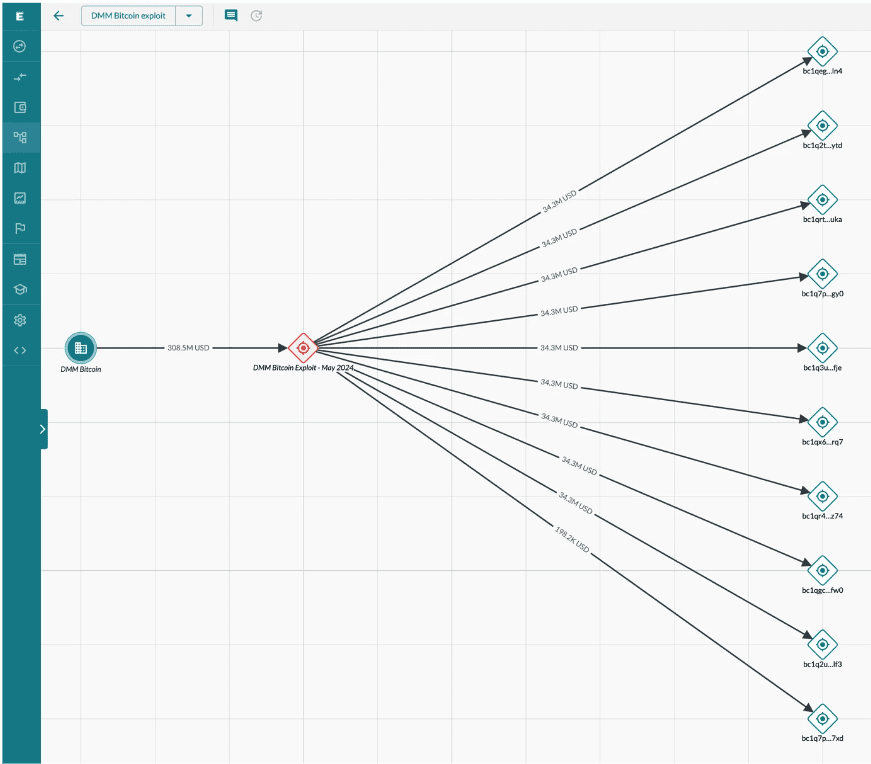Open the DMM Bitcoin exploit dropdown arrow
This screenshot has height=764, width=871.
click(x=189, y=16)
